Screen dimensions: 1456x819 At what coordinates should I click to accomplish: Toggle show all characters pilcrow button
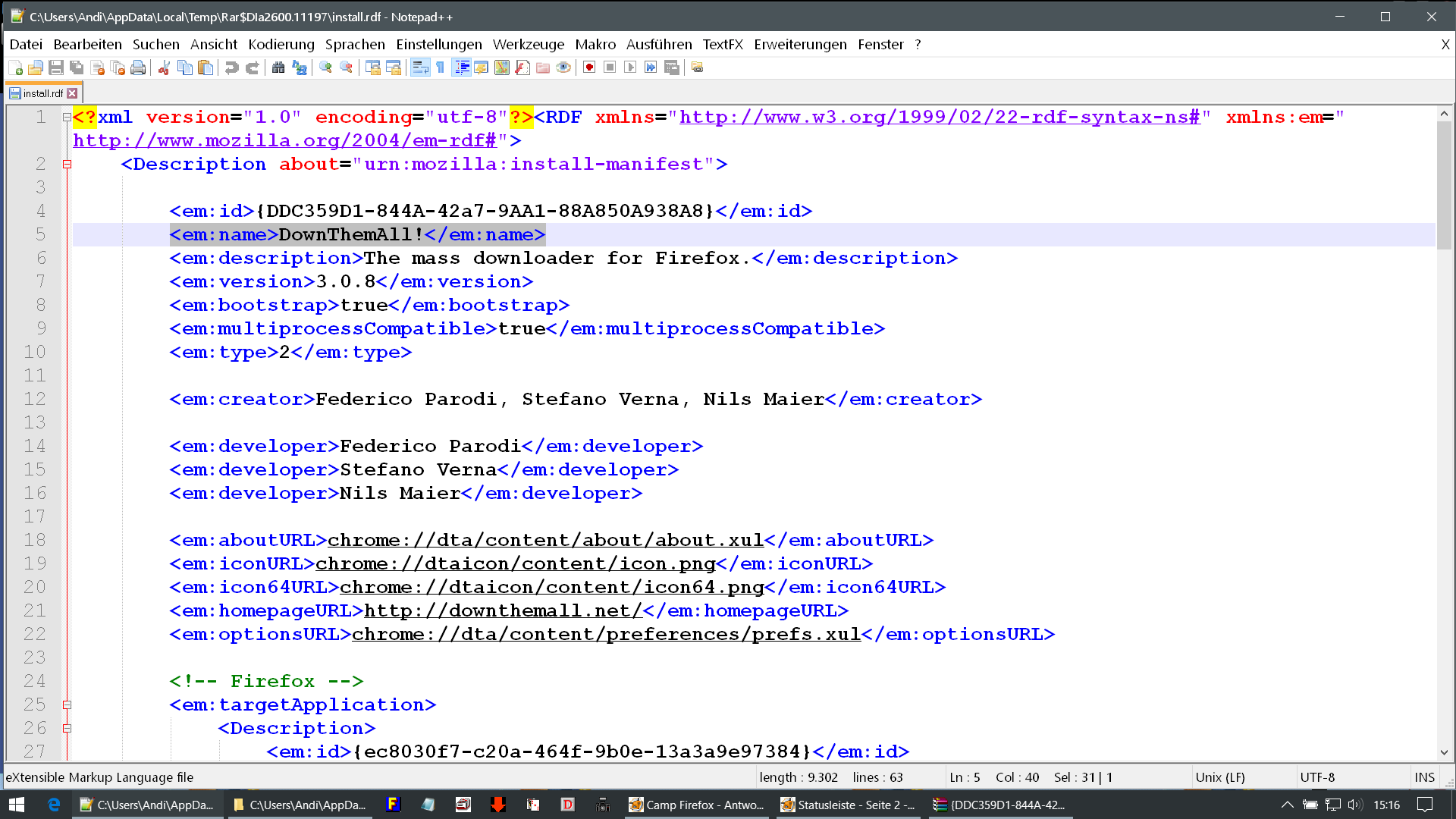(x=441, y=67)
